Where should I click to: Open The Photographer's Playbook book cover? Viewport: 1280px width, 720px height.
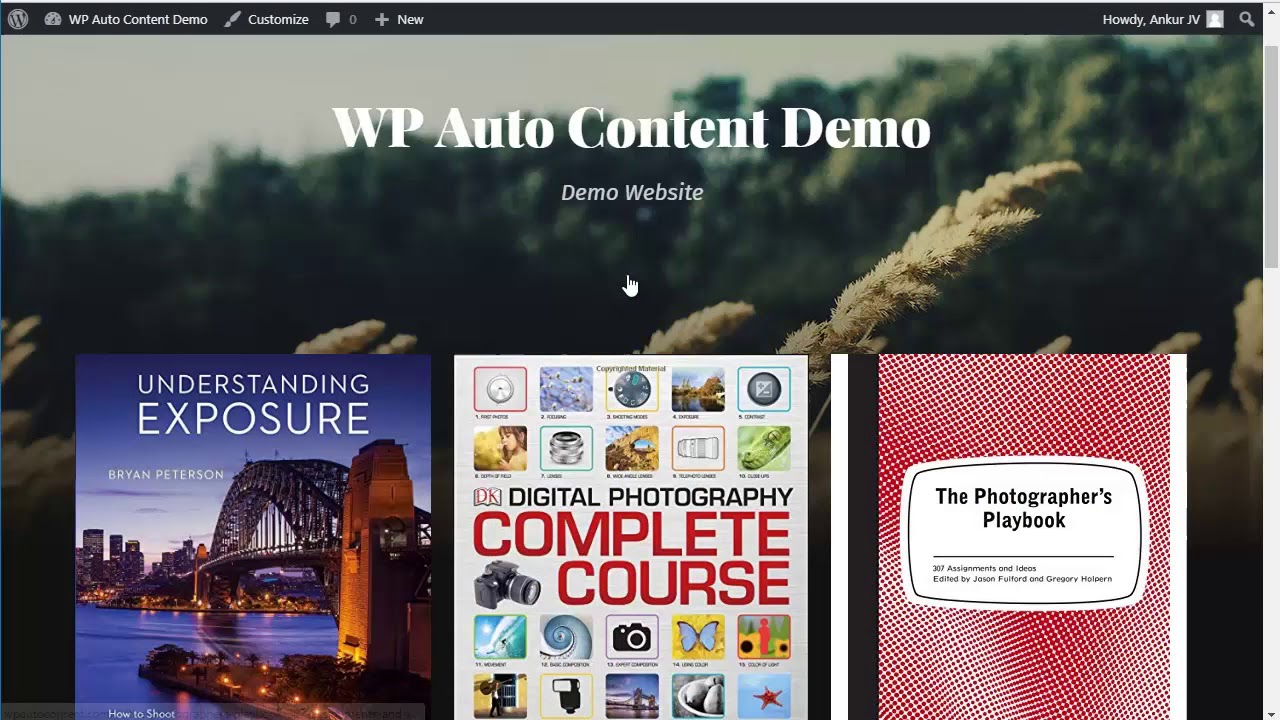click(x=1009, y=537)
